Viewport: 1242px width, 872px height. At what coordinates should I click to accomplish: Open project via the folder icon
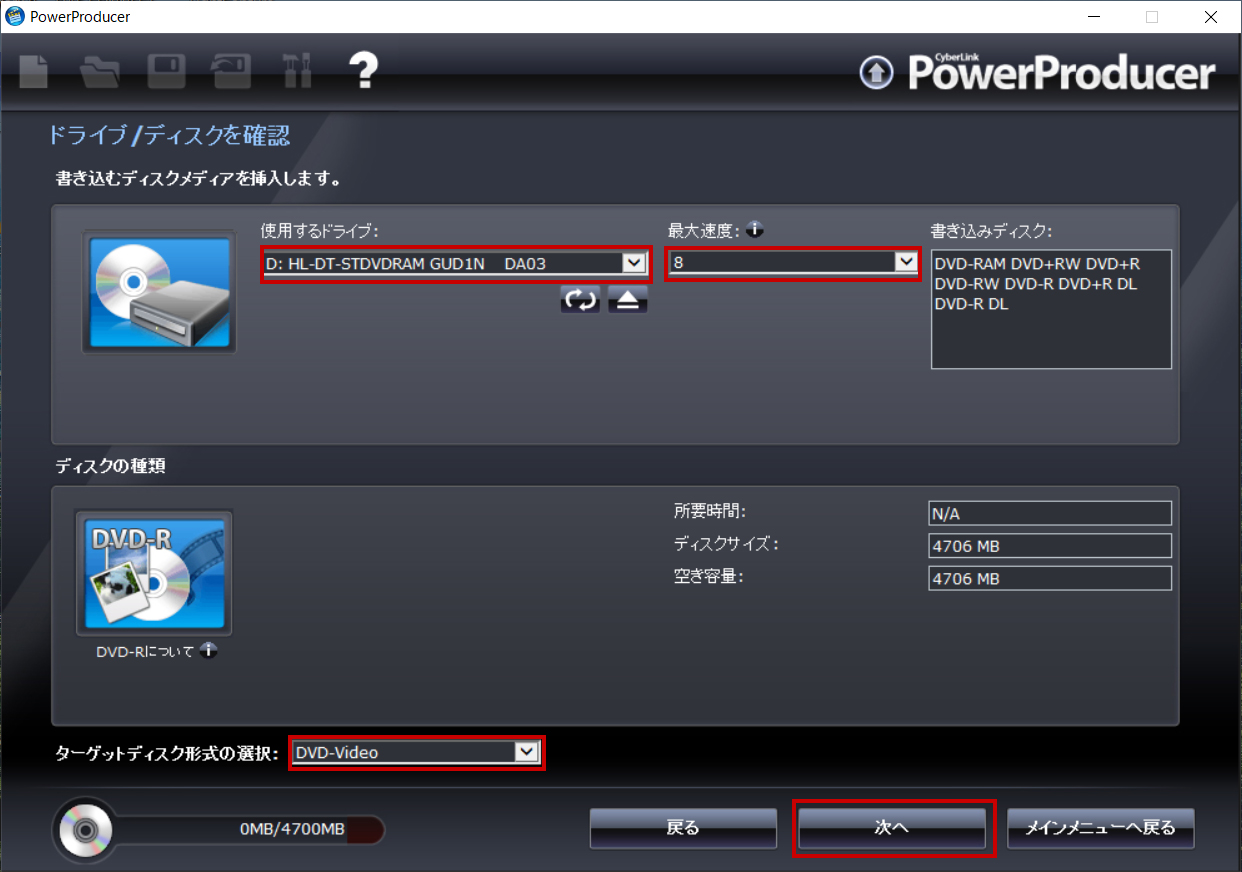point(100,71)
